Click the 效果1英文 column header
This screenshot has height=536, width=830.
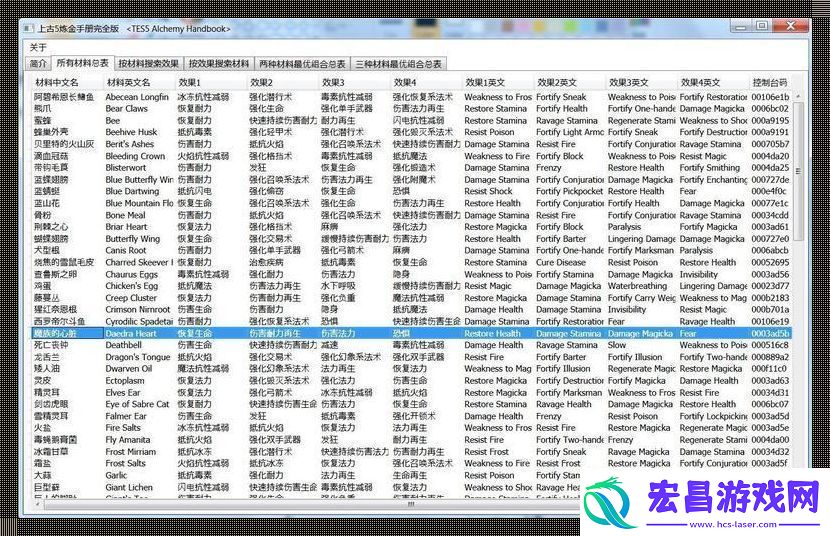498,83
